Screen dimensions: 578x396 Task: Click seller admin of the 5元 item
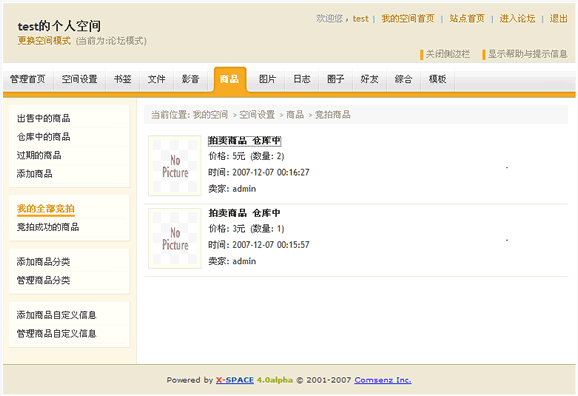pyautogui.click(x=244, y=189)
